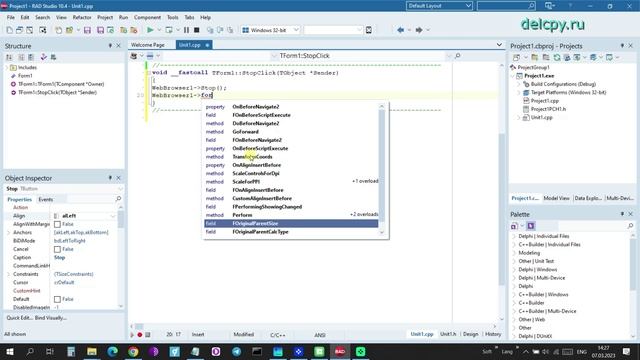The height and width of the screenshot is (360, 640).
Task: Switch to Properties tab in Object Inspector
Action: point(19,199)
